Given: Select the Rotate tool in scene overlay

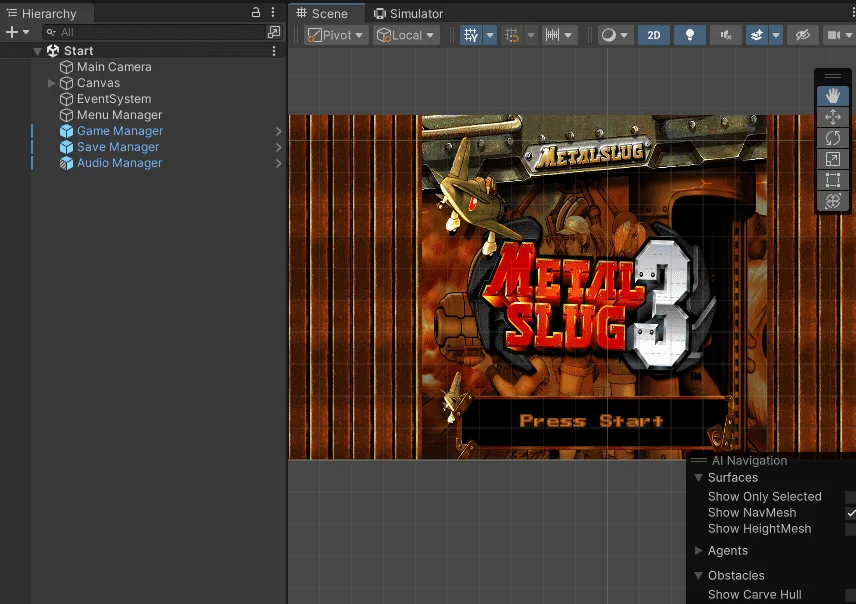Looking at the screenshot, I should coord(833,138).
